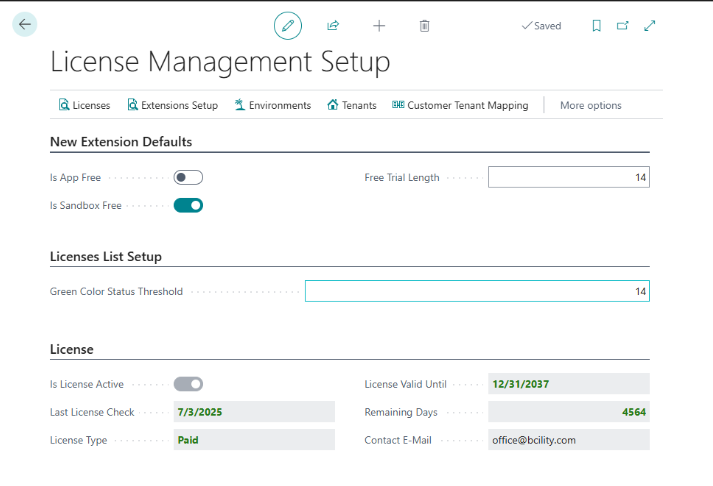
Task: Click the Free Trial Length input field
Action: (568, 178)
